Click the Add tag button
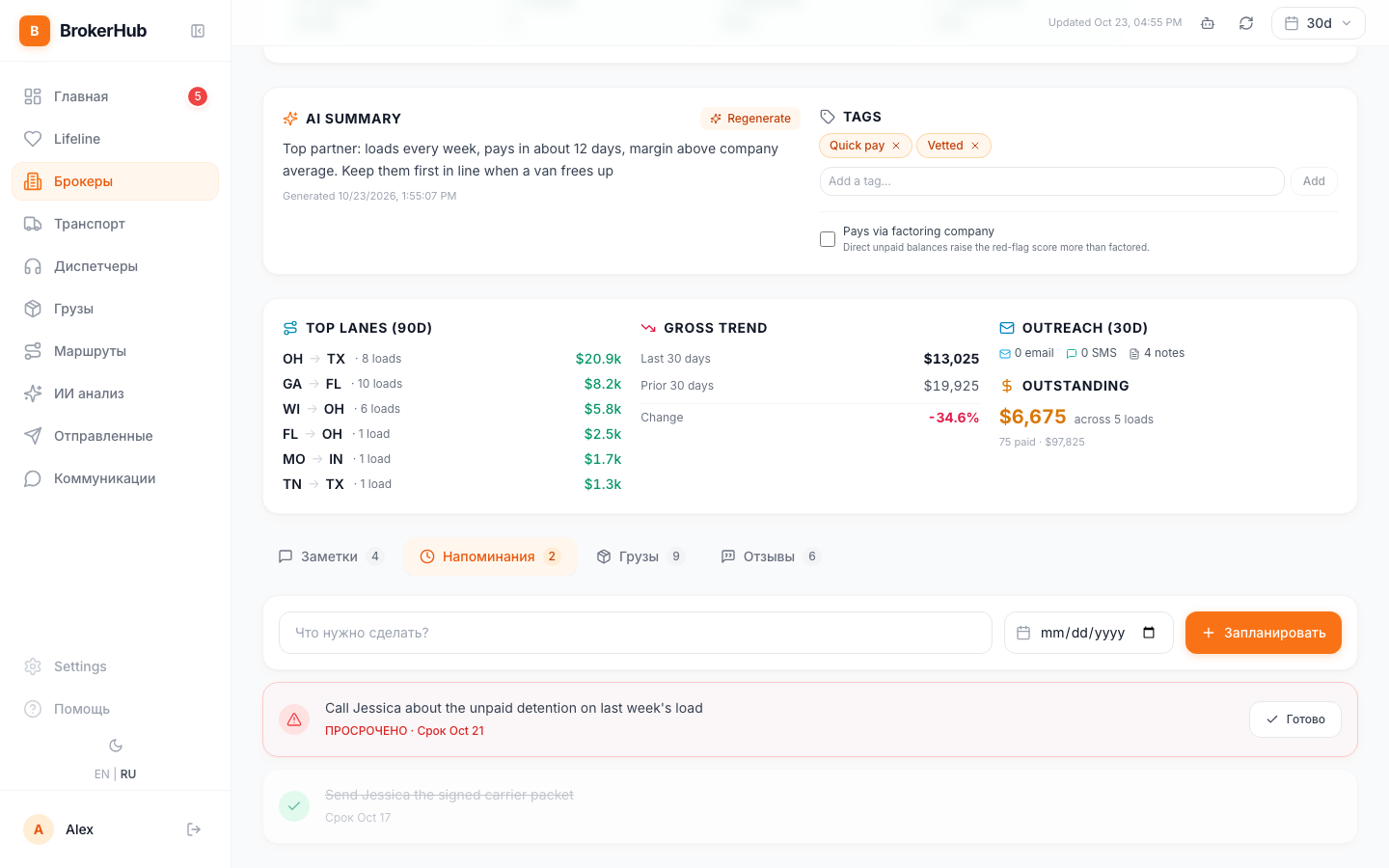The image size is (1389, 868). [x=1314, y=181]
